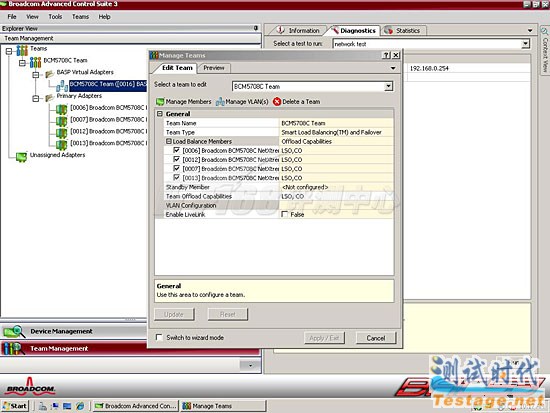Viewport: 550px width, 413px height.
Task: Click the virtual adapter icon beside BCM5708C Team [0016]
Action: click(62, 86)
